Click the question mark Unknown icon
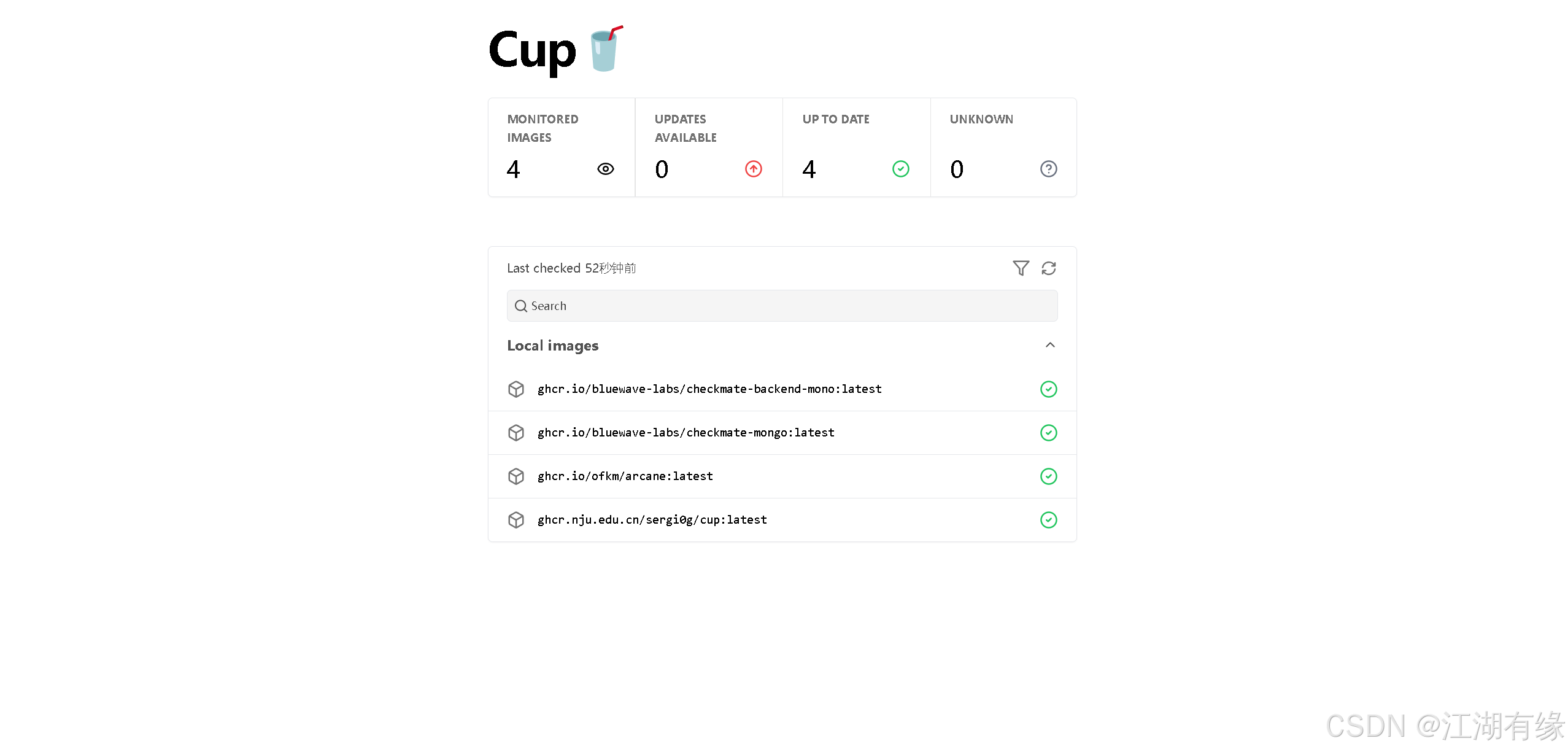This screenshot has width=1568, height=752. pyautogui.click(x=1048, y=169)
